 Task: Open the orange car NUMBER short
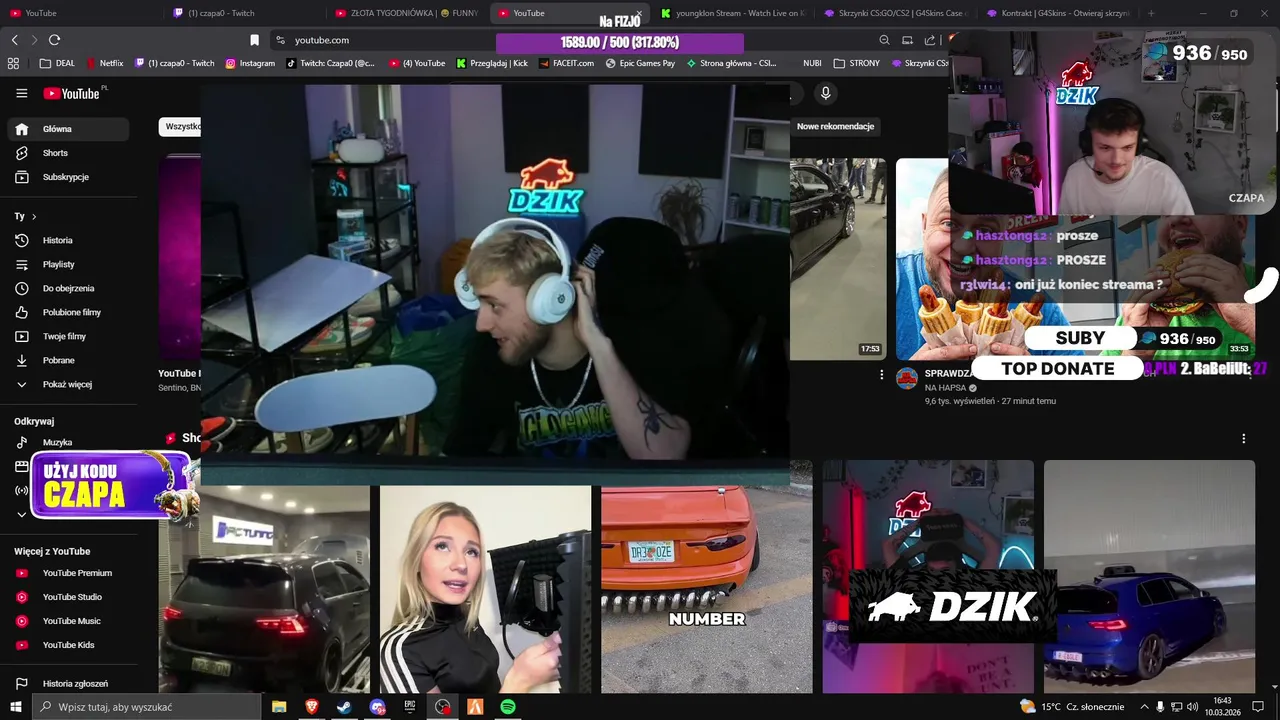click(x=707, y=589)
